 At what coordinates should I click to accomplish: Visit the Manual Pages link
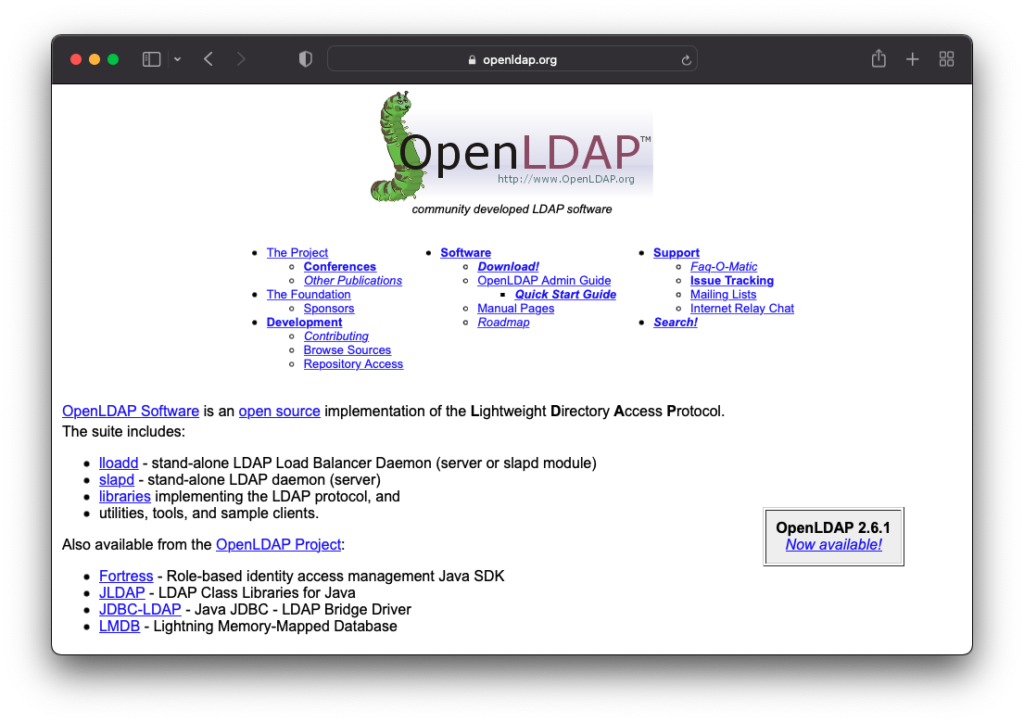coord(515,308)
